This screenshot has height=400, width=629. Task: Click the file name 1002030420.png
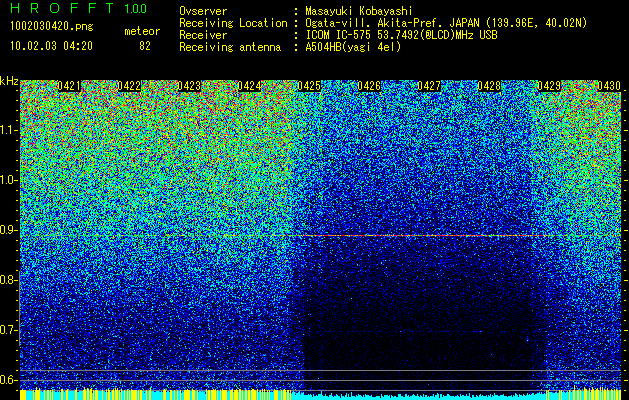click(52, 26)
